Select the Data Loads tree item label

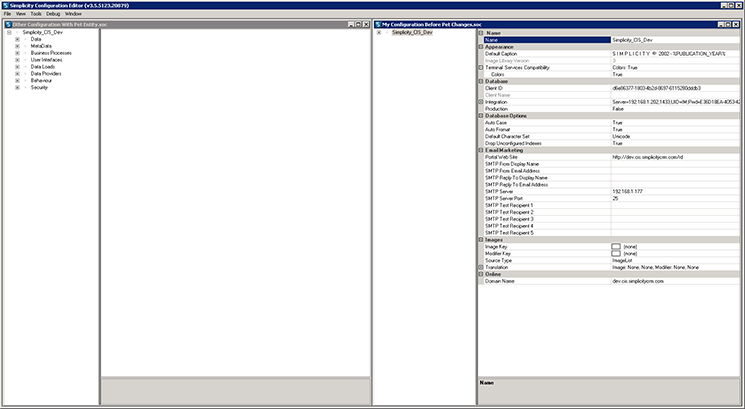click(x=43, y=67)
